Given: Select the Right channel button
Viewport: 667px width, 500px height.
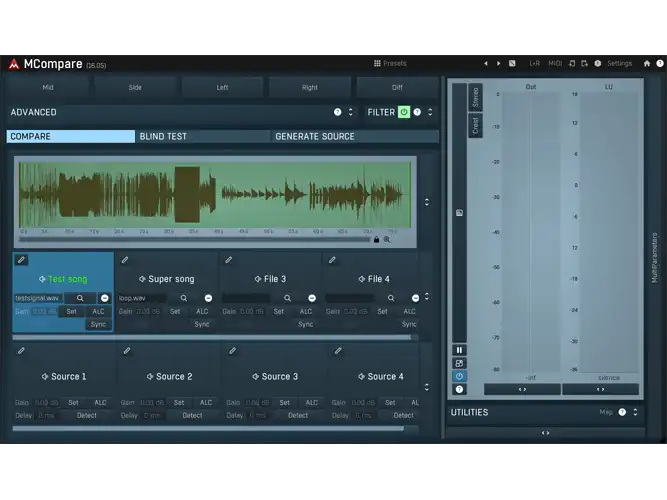Looking at the screenshot, I should click(309, 87).
